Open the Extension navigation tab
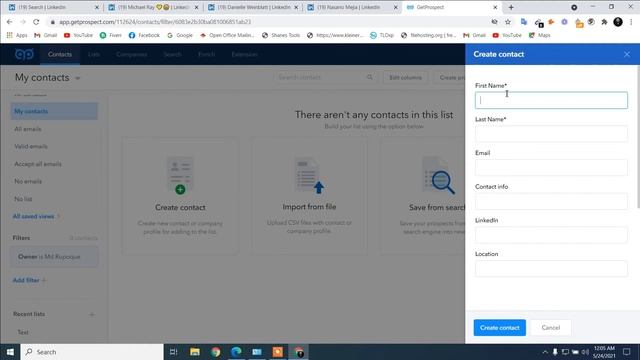Viewport: 640px width, 360px height. [244, 54]
